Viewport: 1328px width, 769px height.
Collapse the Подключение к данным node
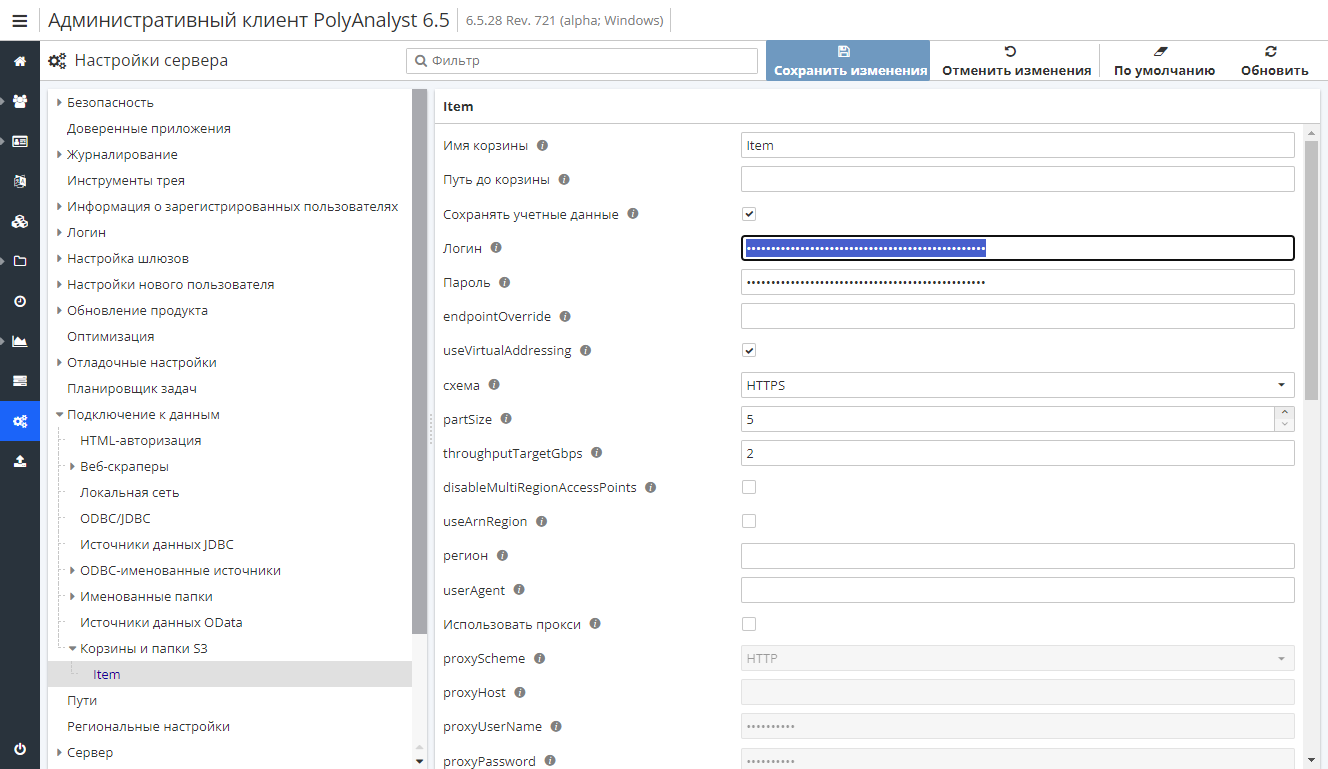[x=59, y=414]
